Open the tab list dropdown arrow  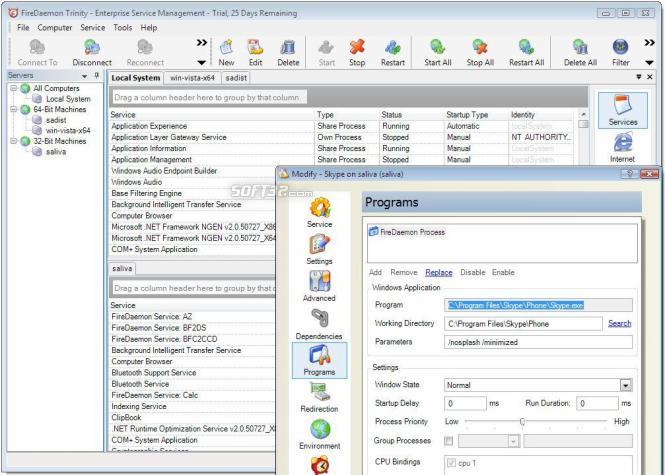639,77
